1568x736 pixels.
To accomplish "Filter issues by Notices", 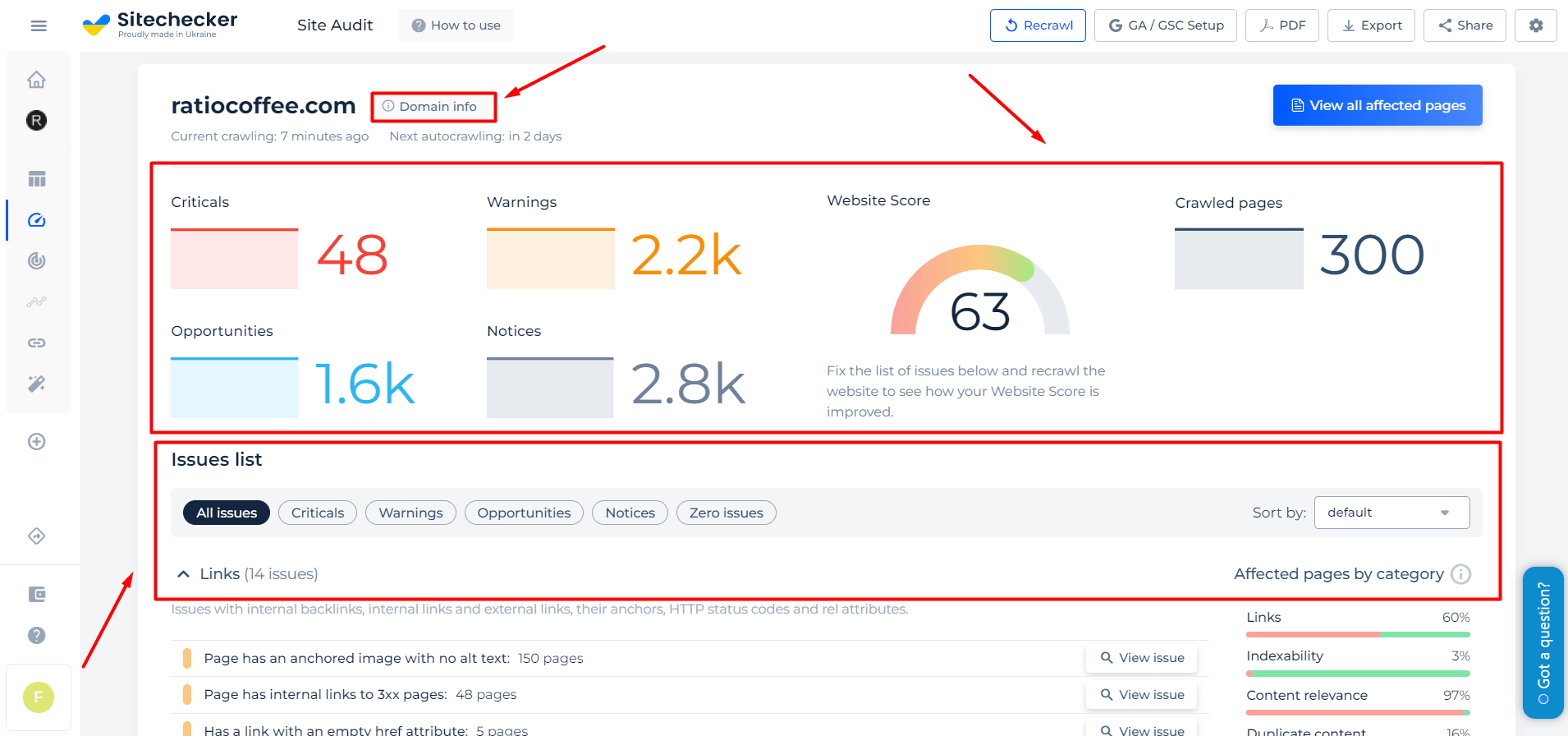I will [630, 513].
